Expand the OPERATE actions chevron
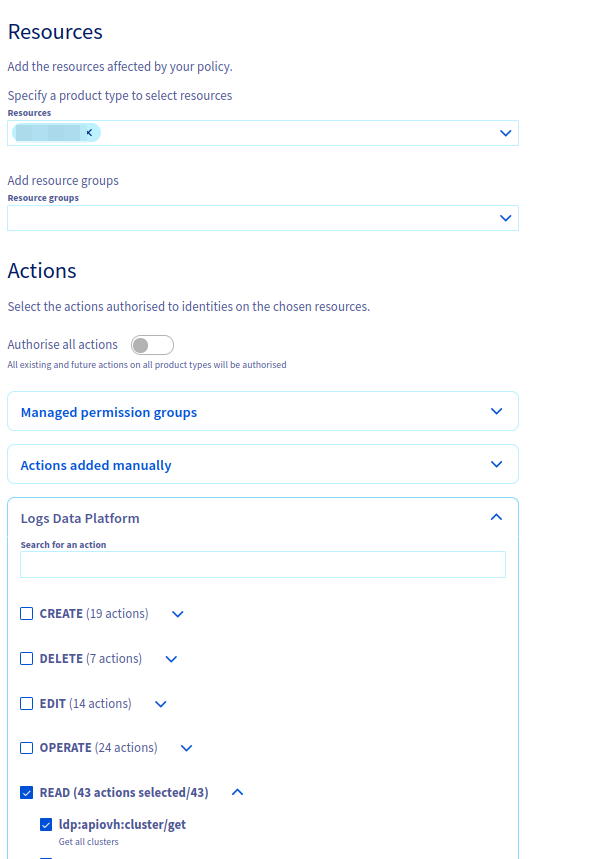The height and width of the screenshot is (859, 595). pyautogui.click(x=186, y=747)
